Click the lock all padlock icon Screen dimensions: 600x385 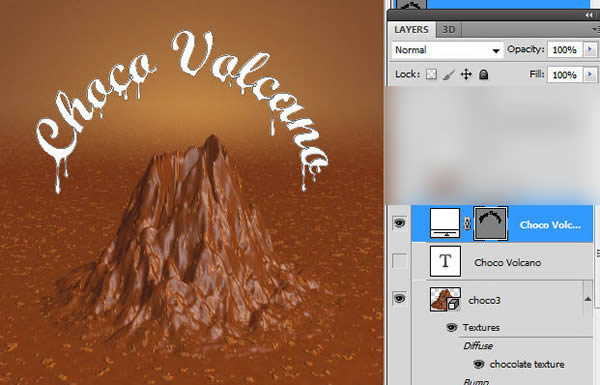[x=484, y=74]
